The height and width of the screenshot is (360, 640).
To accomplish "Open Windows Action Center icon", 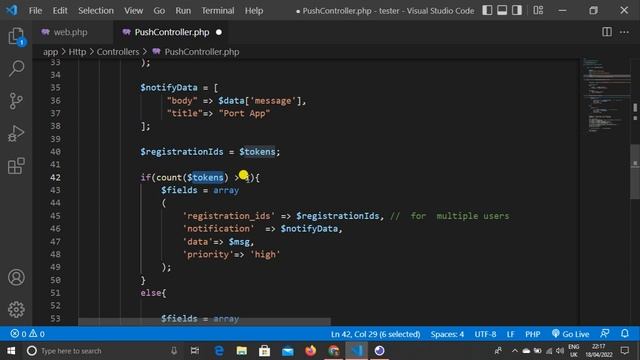I will pyautogui.click(x=624, y=350).
